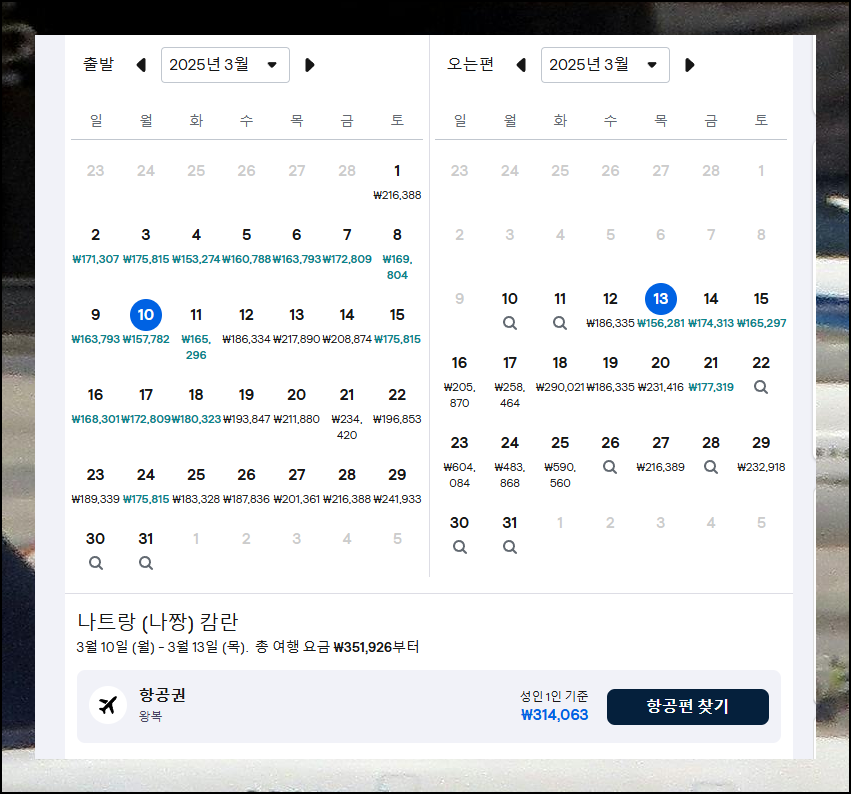
Task: Choose departure date March 11
Action: point(196,333)
